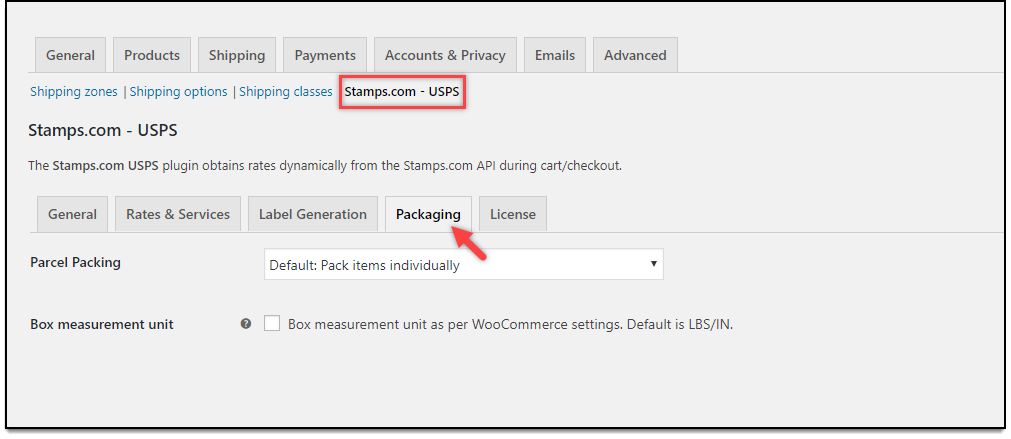This screenshot has width=1011, height=439.
Task: Select the Shipping tab
Action: coord(237,55)
